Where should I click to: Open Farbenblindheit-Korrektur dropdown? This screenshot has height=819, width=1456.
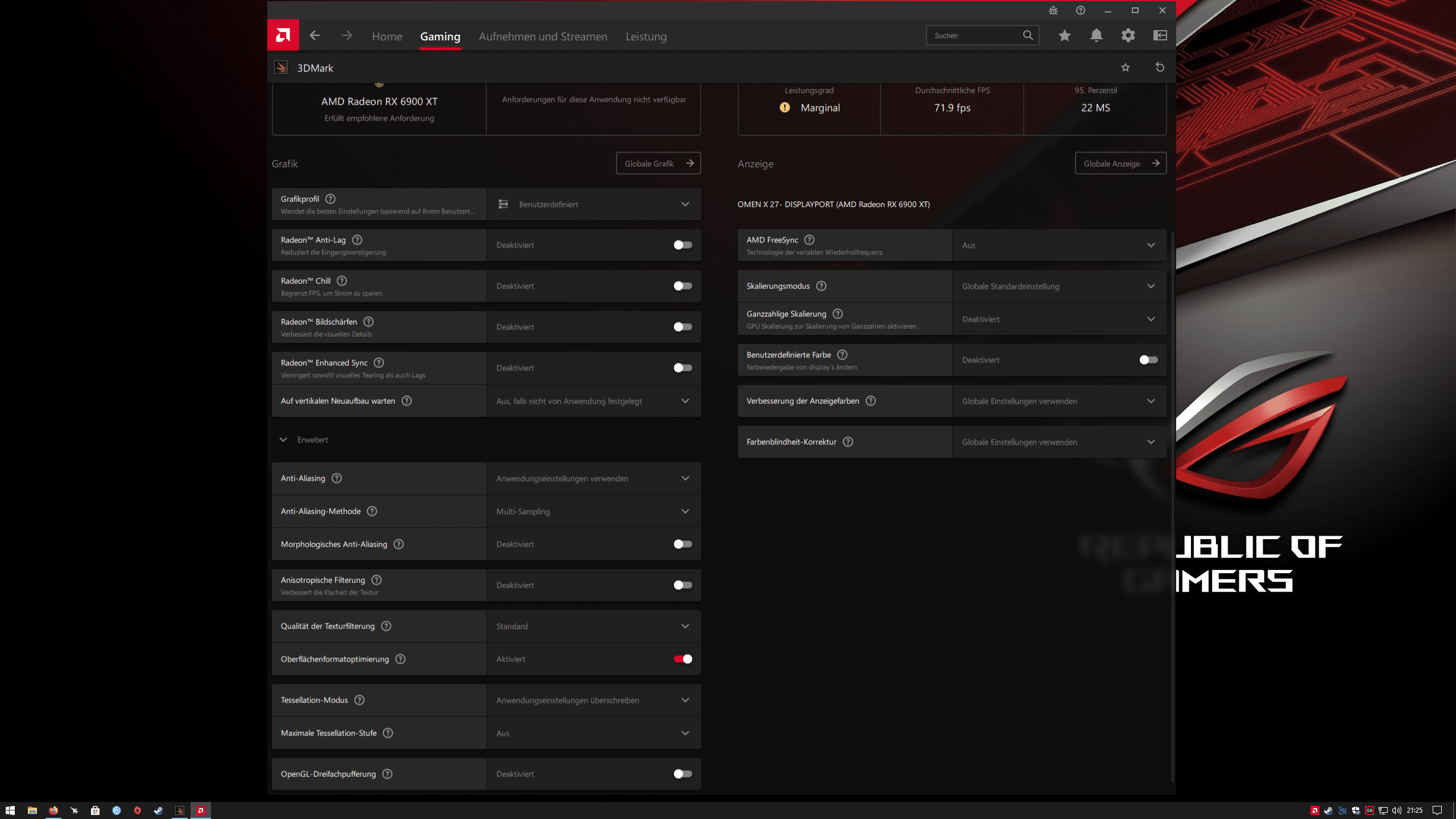coord(1060,442)
